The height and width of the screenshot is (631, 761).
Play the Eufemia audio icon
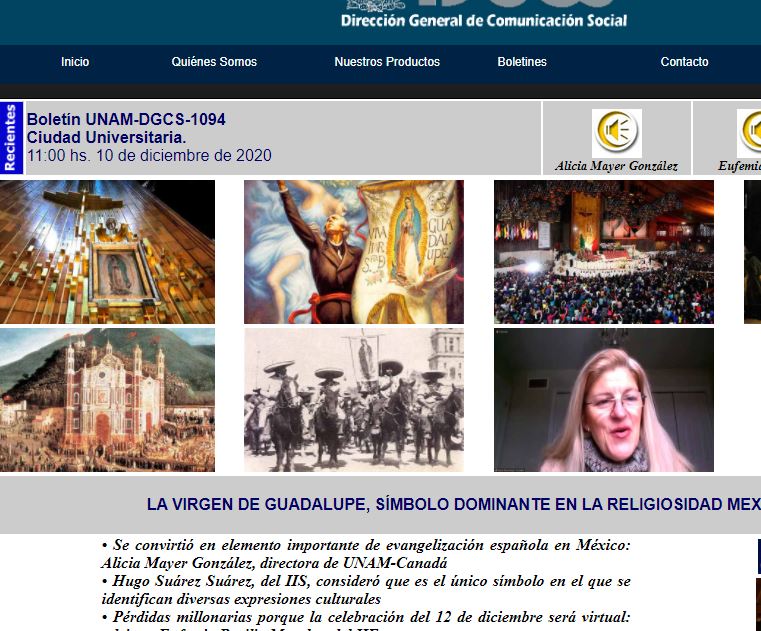pos(749,133)
